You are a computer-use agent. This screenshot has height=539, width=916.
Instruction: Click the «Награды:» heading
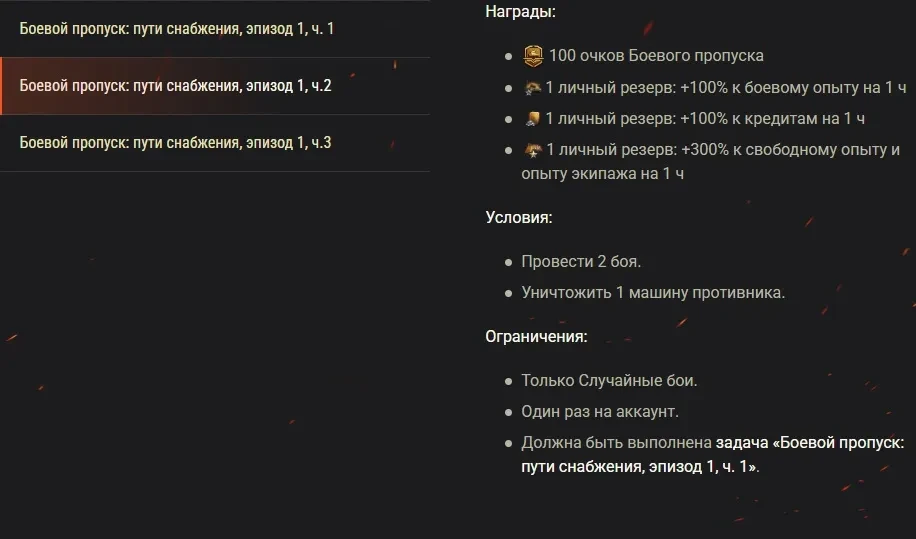point(520,12)
